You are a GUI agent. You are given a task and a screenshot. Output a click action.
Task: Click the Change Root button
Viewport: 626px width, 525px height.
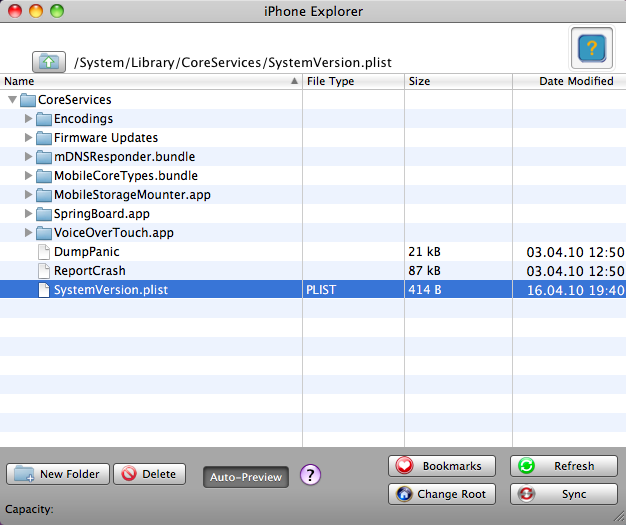pos(442,494)
